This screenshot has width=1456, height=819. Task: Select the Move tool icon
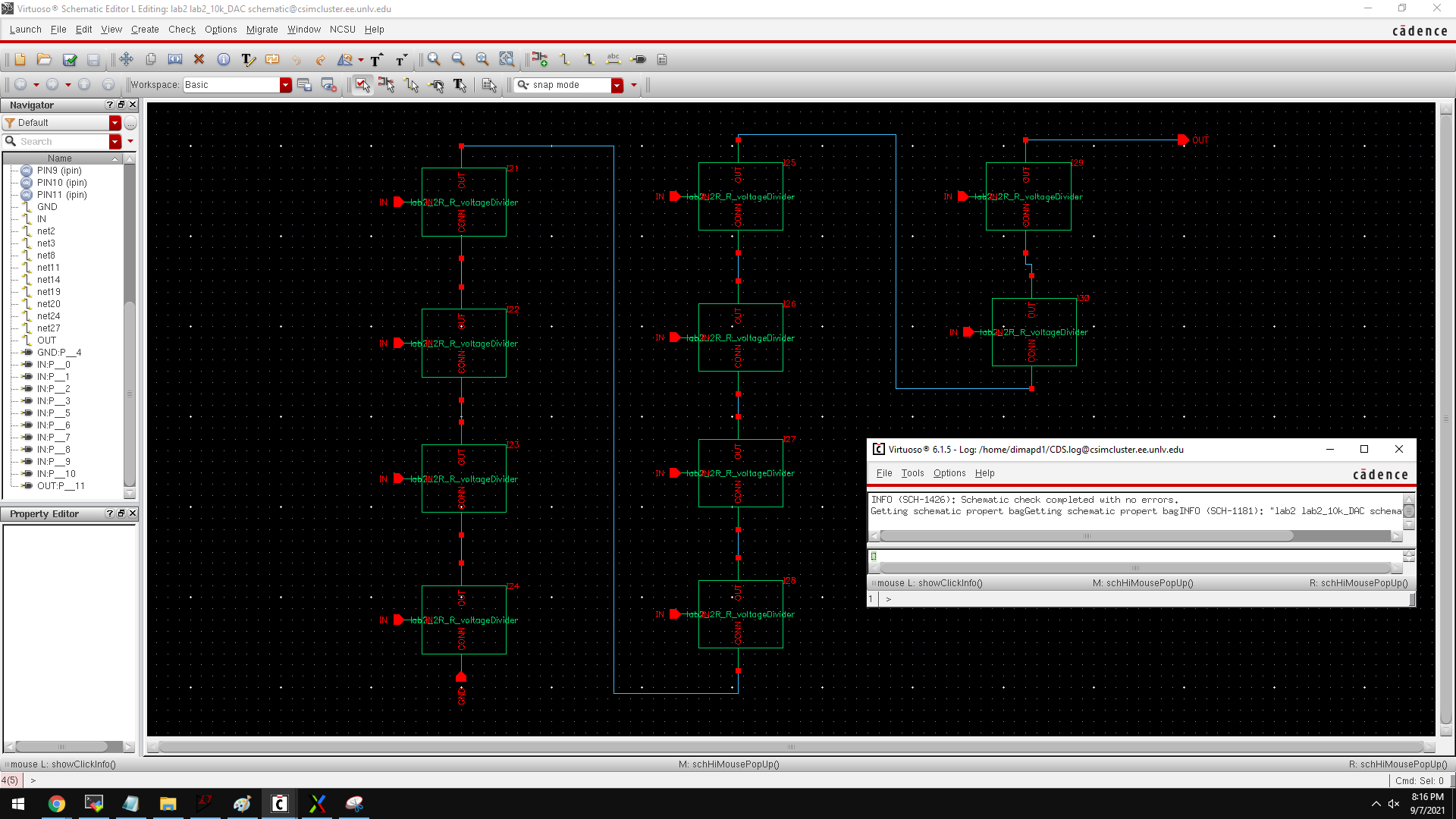pos(126,59)
